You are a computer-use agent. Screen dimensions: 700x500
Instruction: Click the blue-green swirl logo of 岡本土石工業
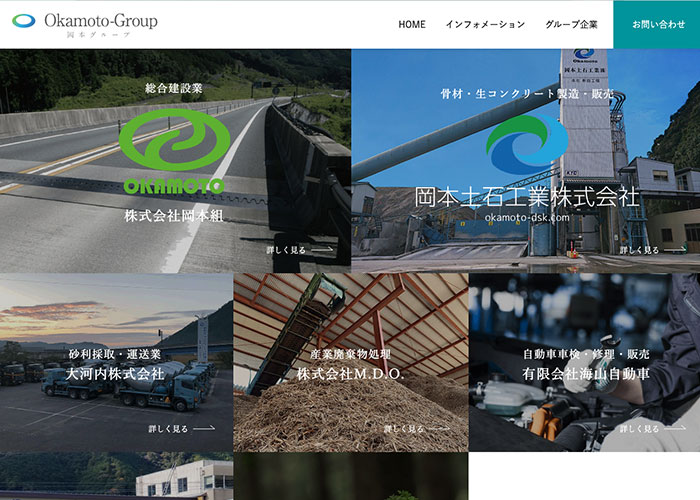click(x=526, y=145)
